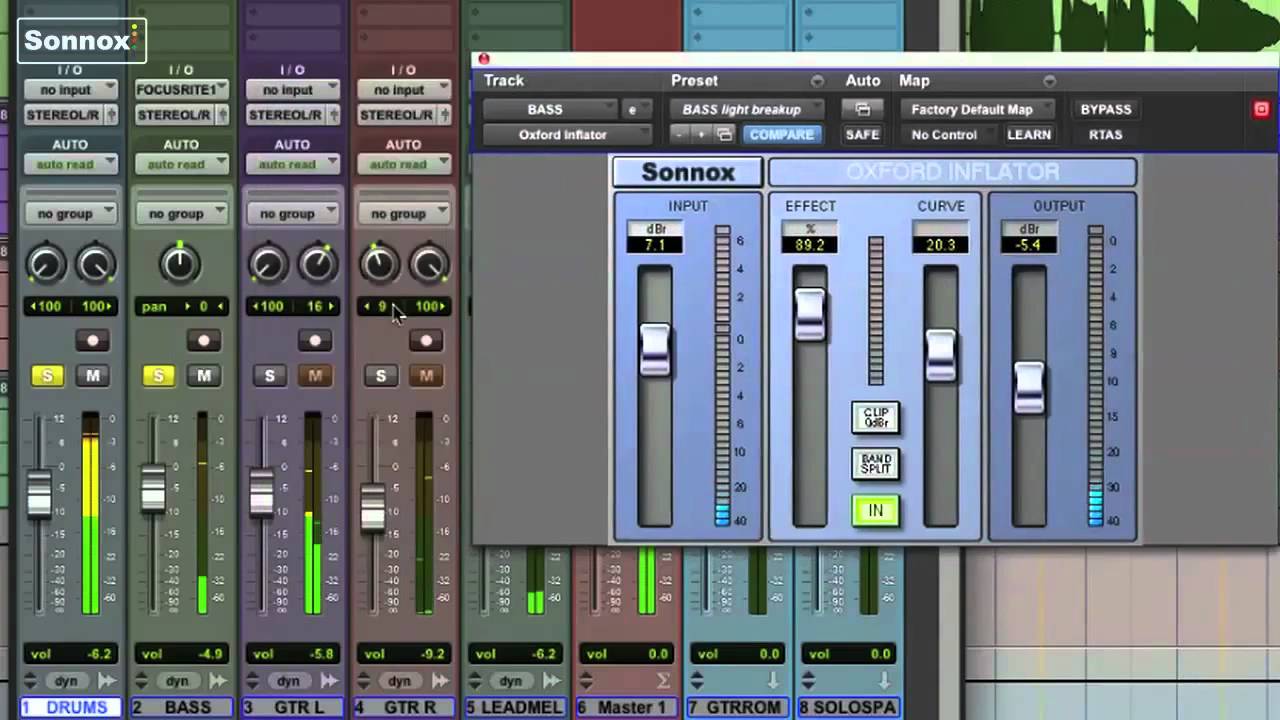Click the SAFE button
1280x720 pixels.
(x=862, y=134)
